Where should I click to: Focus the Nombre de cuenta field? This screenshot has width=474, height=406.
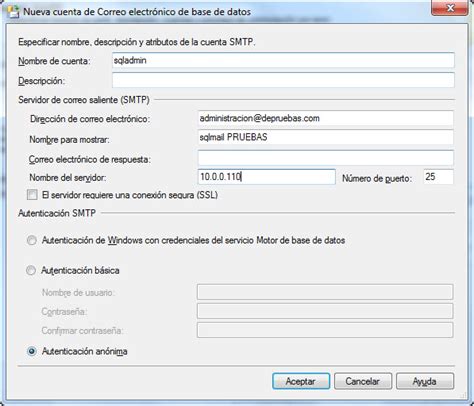click(x=283, y=60)
